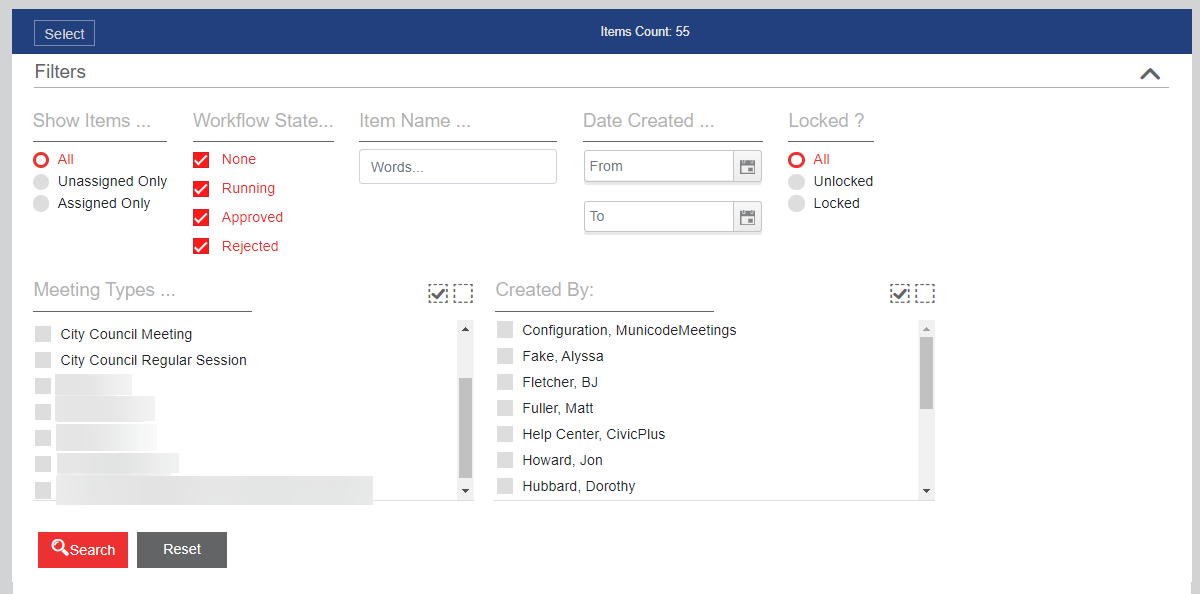The image size is (1200, 594).
Task: Collapse the Filters panel chevron
Action: [x=1150, y=73]
